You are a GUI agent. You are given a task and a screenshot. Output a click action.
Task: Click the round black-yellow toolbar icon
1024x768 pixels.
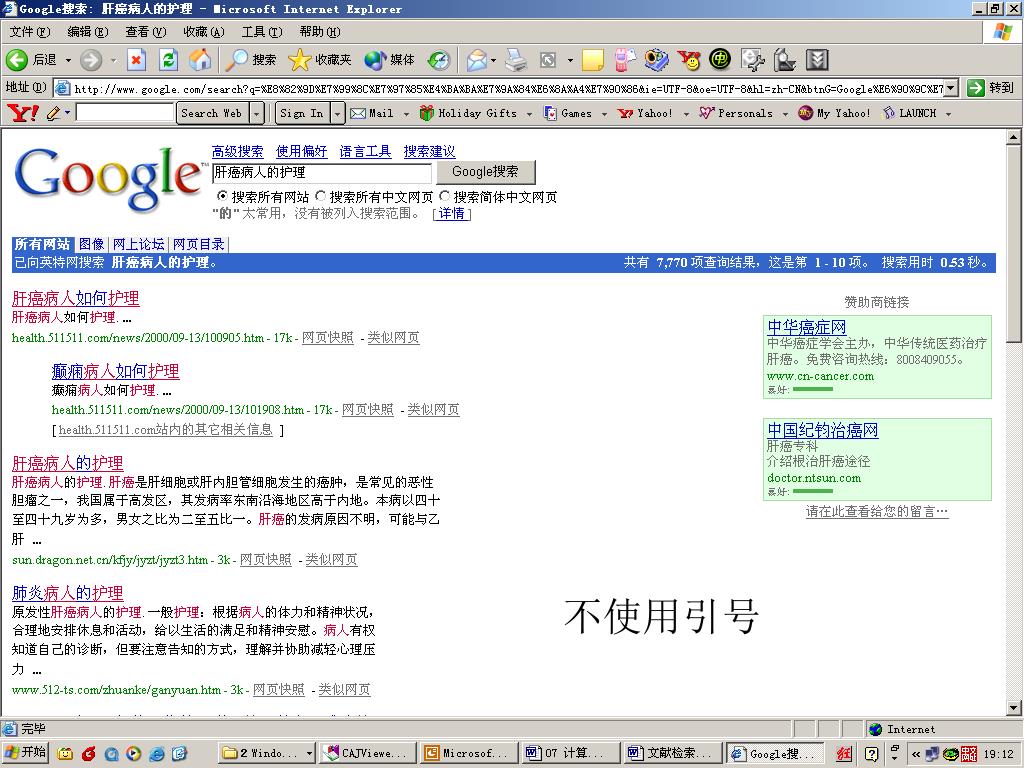click(720, 60)
